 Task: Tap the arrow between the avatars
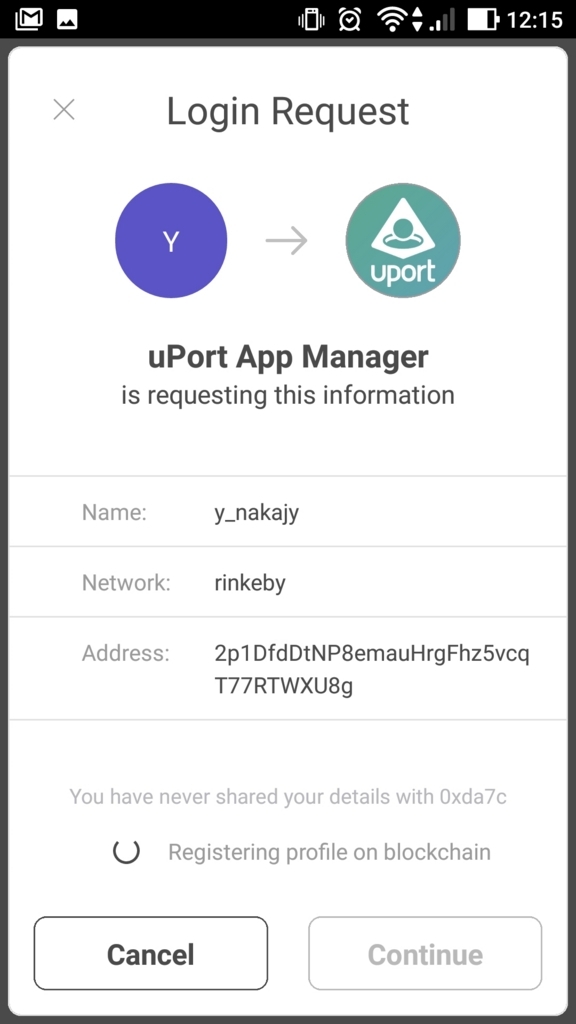click(x=287, y=240)
